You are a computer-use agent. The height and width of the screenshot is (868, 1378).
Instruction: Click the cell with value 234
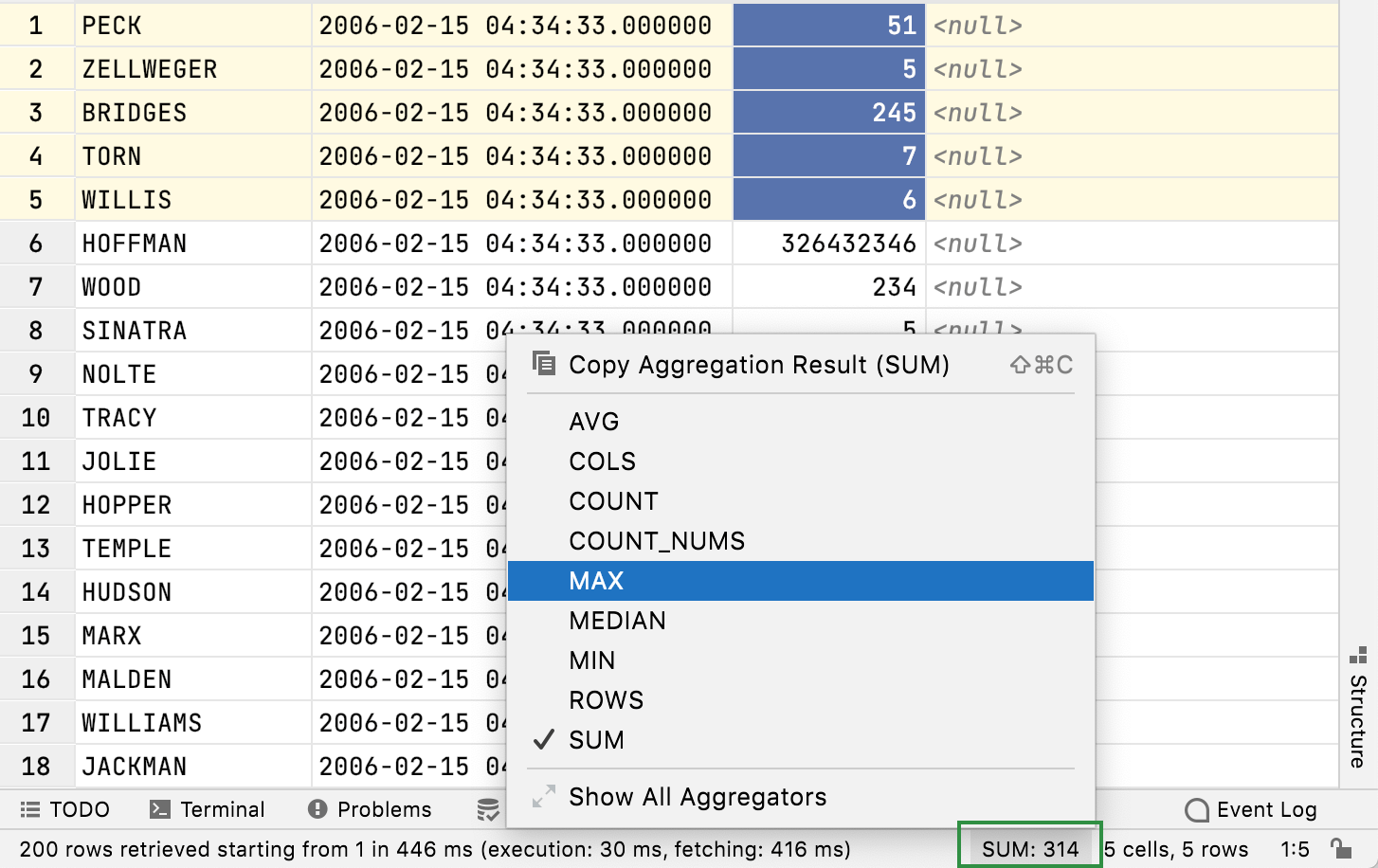click(829, 287)
